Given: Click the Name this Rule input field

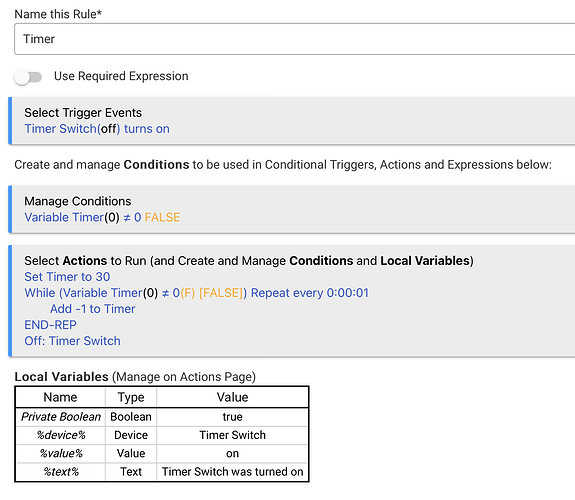Looking at the screenshot, I should pyautogui.click(x=294, y=39).
